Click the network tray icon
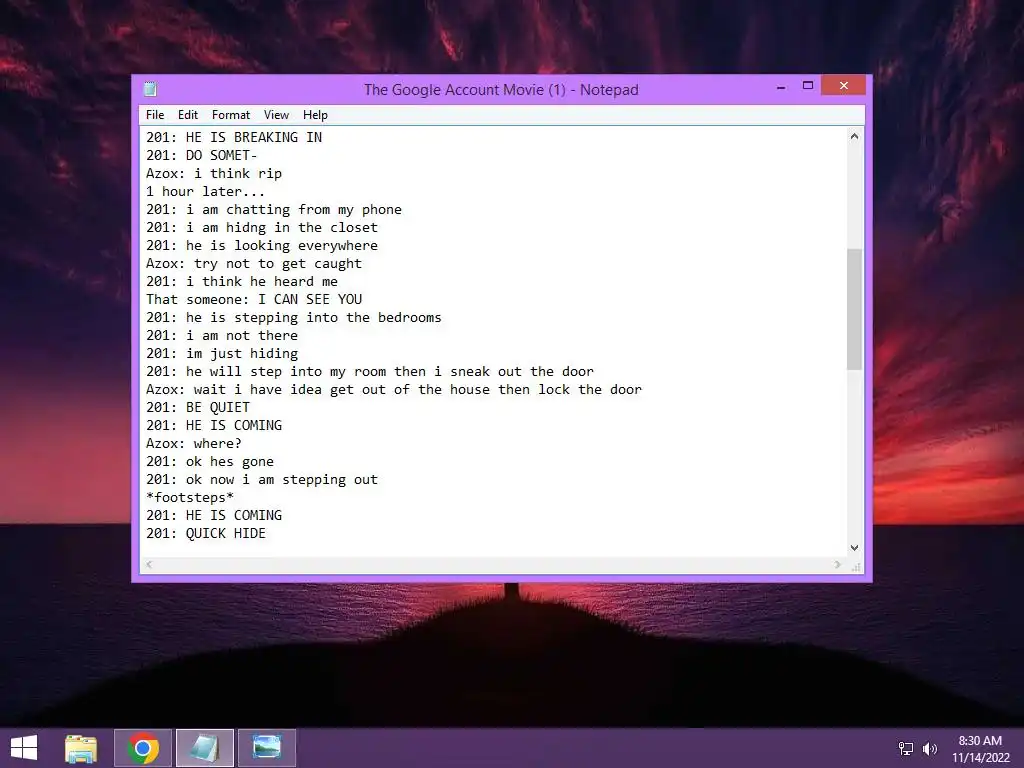Screen dimensions: 1024x768 (x=906, y=749)
